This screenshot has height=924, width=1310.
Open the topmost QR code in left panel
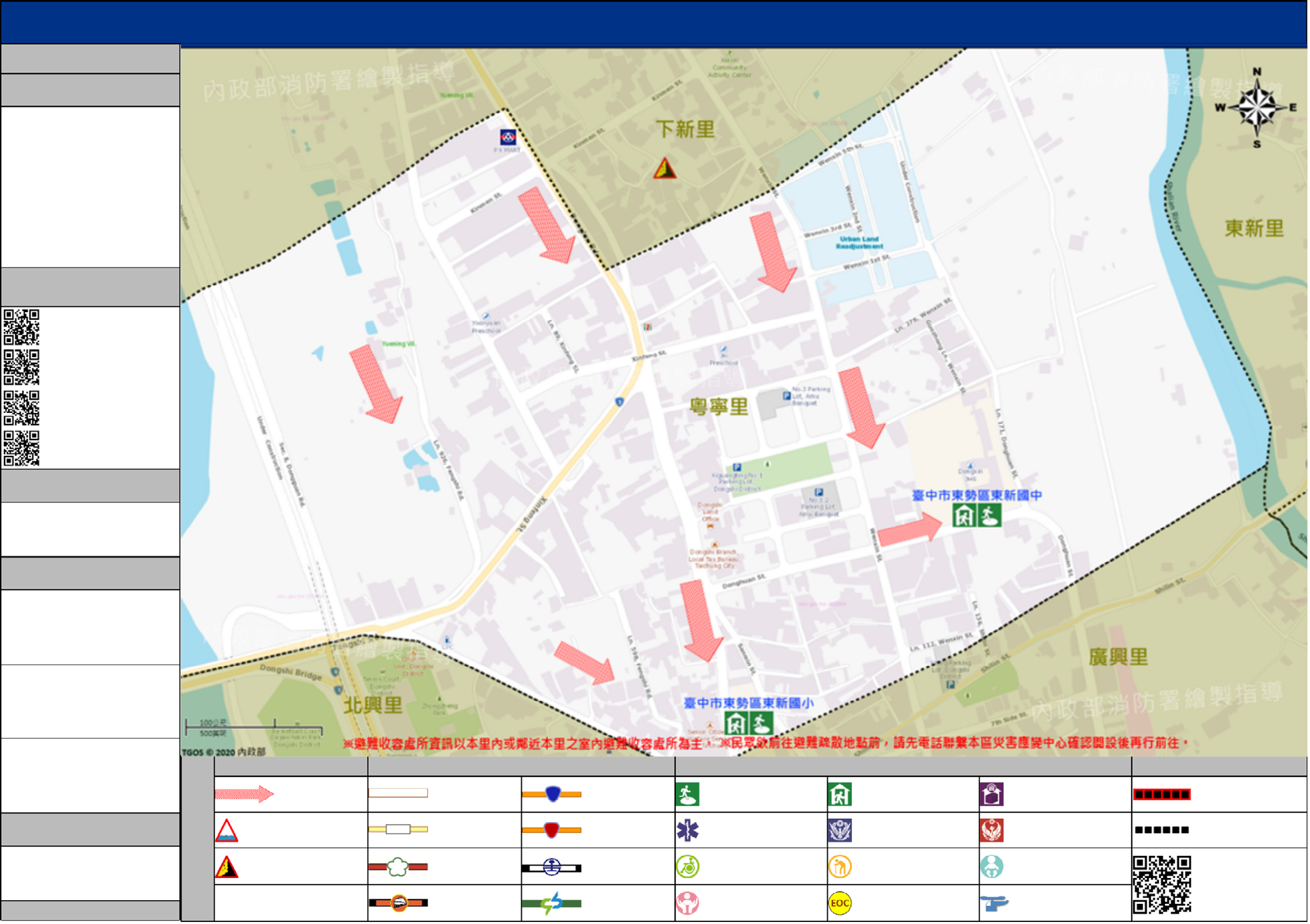point(22,328)
